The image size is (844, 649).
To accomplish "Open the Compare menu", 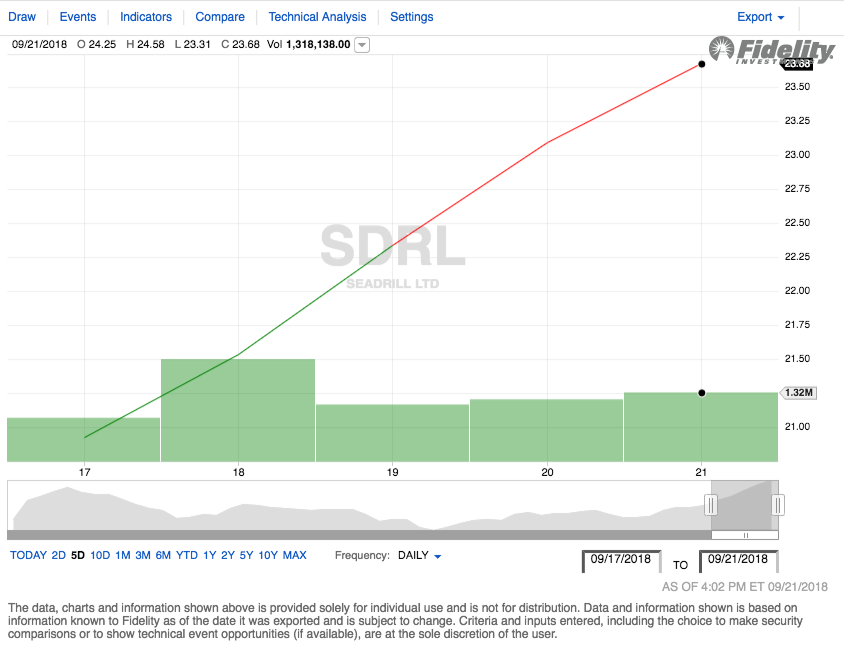I will [220, 17].
